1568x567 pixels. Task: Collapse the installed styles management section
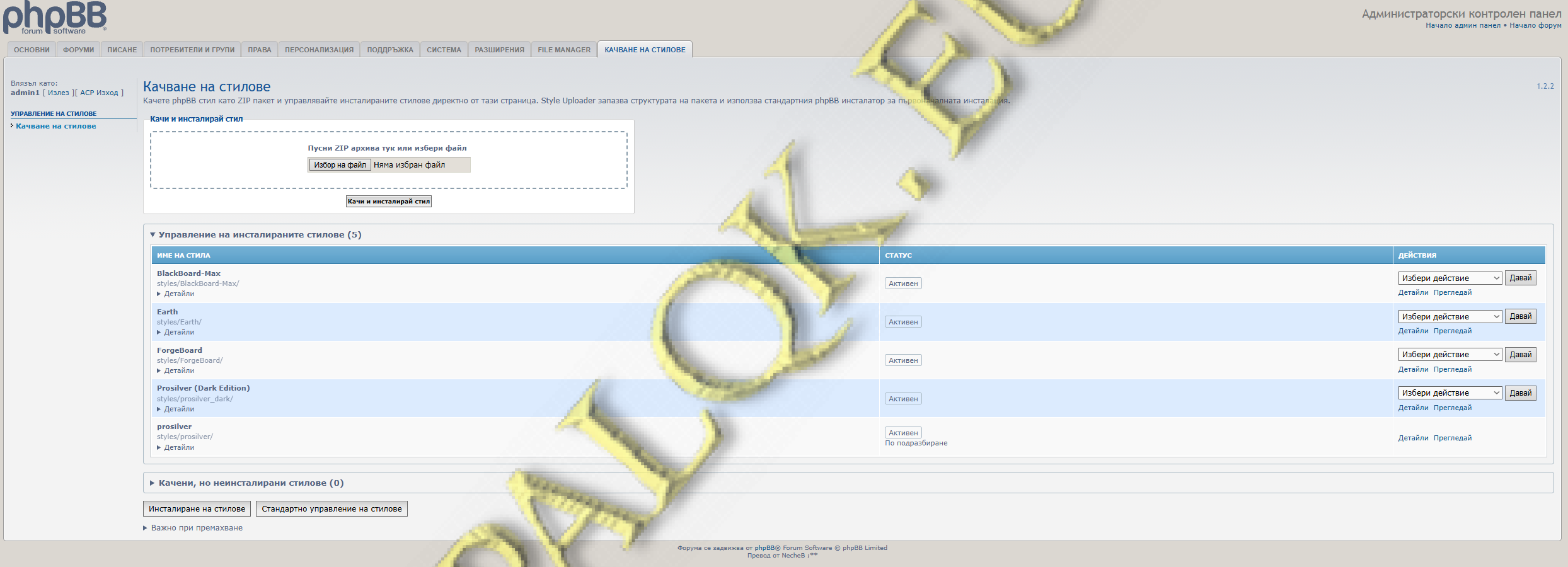pos(255,235)
